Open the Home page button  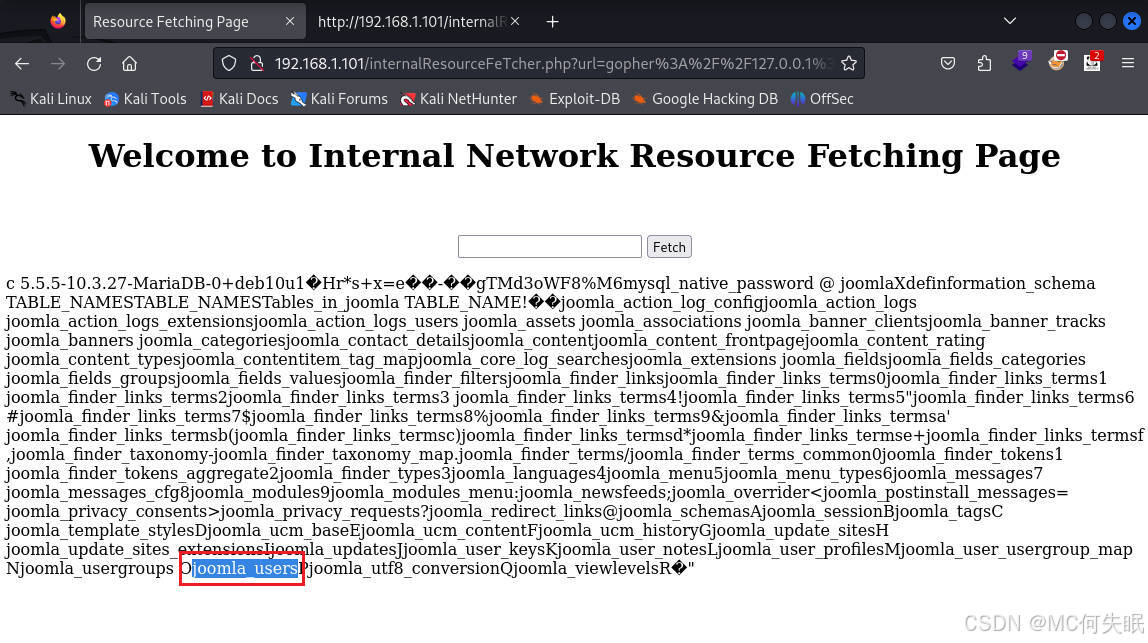pyautogui.click(x=130, y=64)
